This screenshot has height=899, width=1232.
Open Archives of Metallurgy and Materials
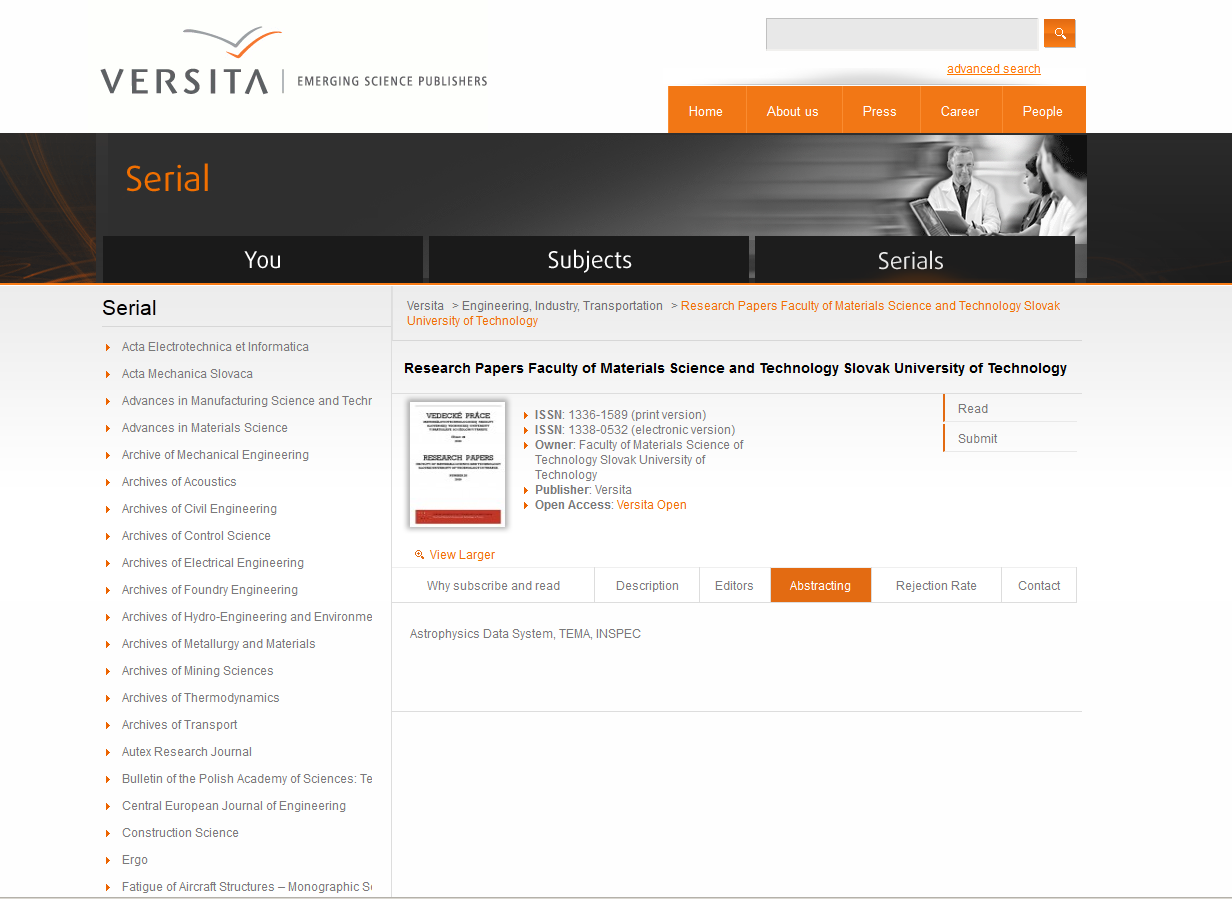click(x=219, y=644)
